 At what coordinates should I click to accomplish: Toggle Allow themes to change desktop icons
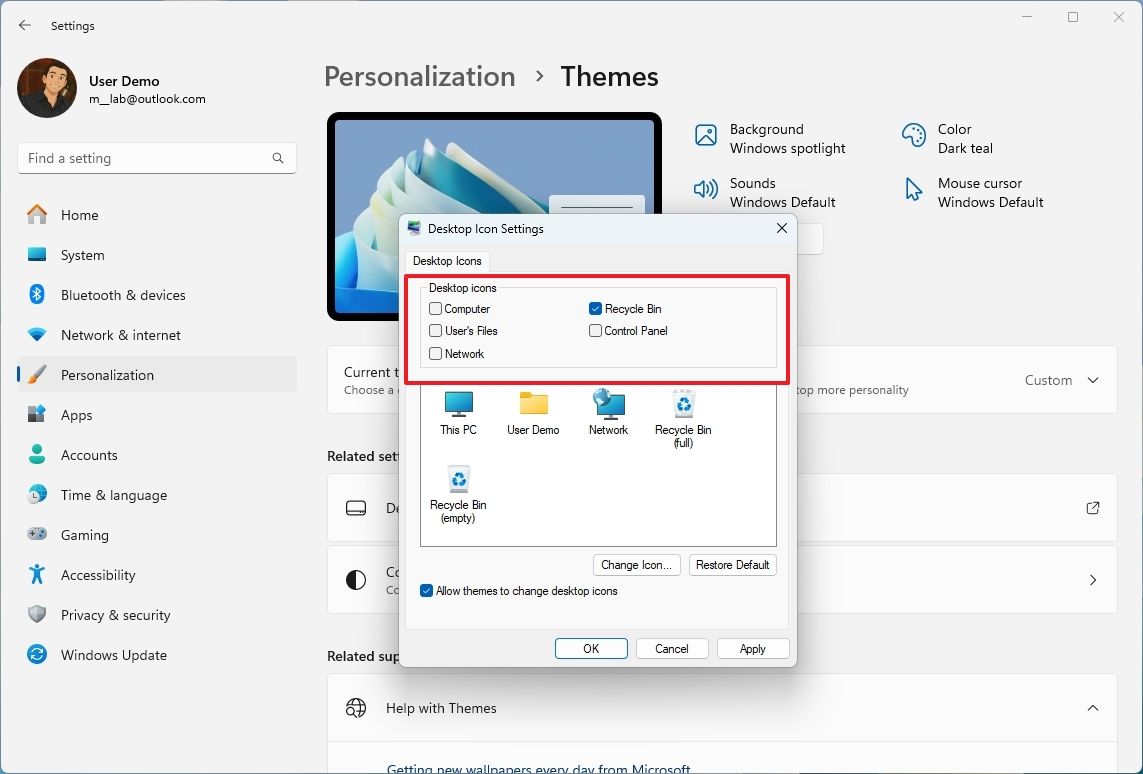[427, 591]
